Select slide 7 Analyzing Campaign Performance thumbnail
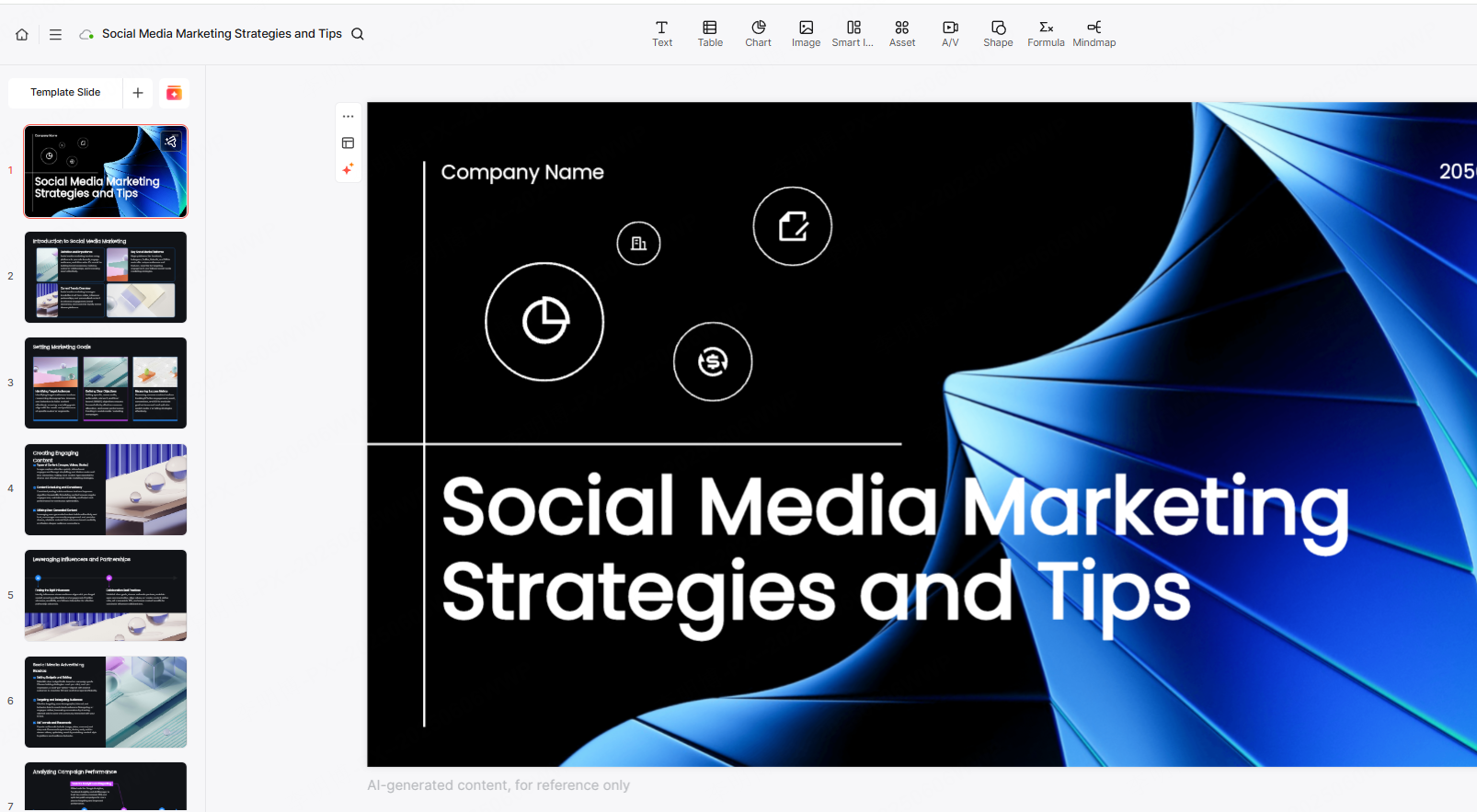The image size is (1477, 812). [x=106, y=786]
